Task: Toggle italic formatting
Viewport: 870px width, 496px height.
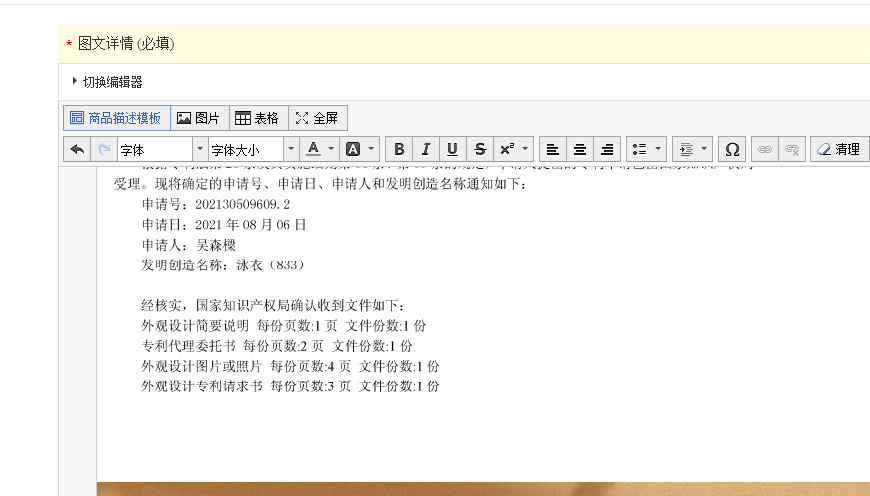Action: (x=426, y=149)
